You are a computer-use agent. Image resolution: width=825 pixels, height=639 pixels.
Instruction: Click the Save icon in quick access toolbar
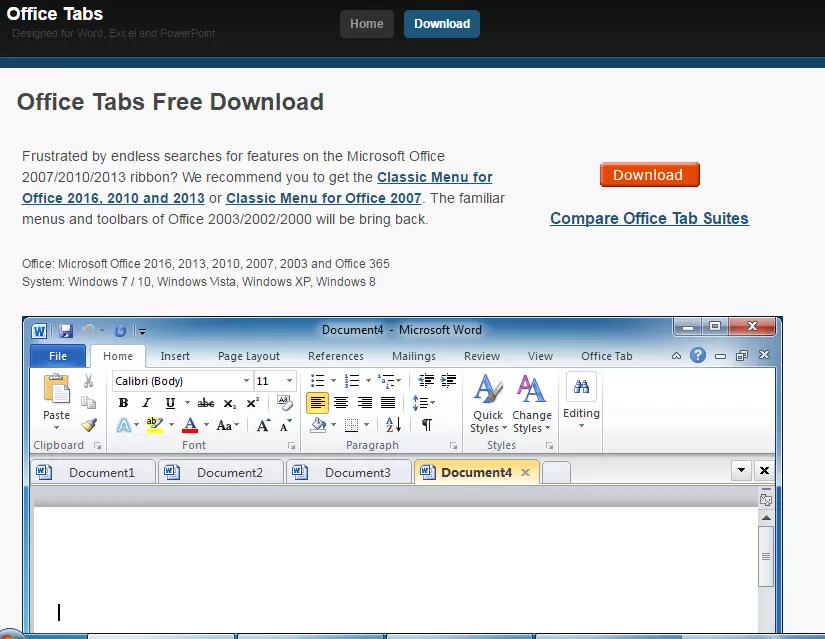tap(66, 330)
